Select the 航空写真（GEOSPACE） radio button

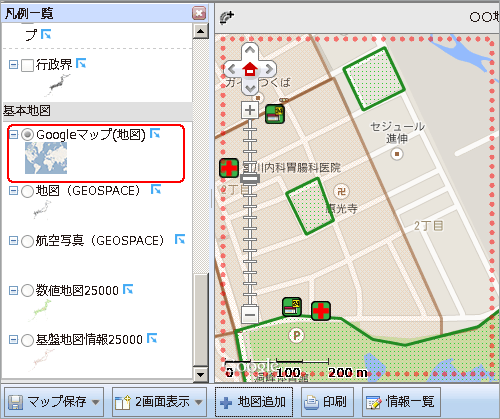27,241
